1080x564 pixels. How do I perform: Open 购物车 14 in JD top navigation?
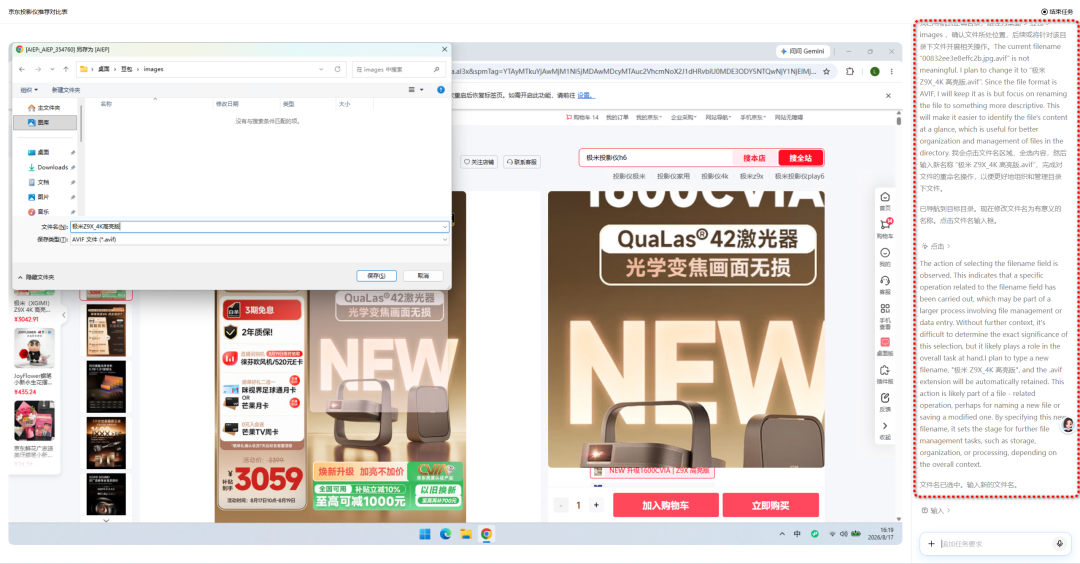583,118
